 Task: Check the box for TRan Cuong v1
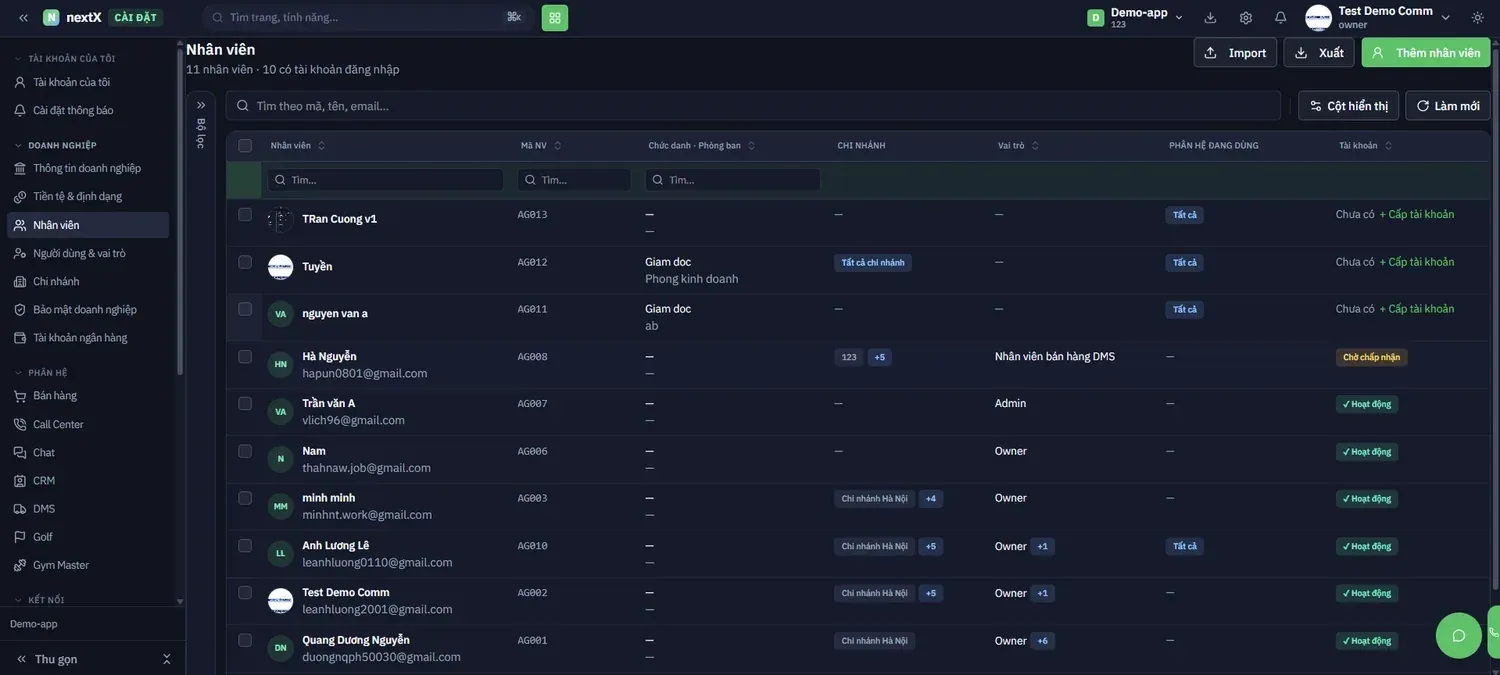tap(245, 214)
